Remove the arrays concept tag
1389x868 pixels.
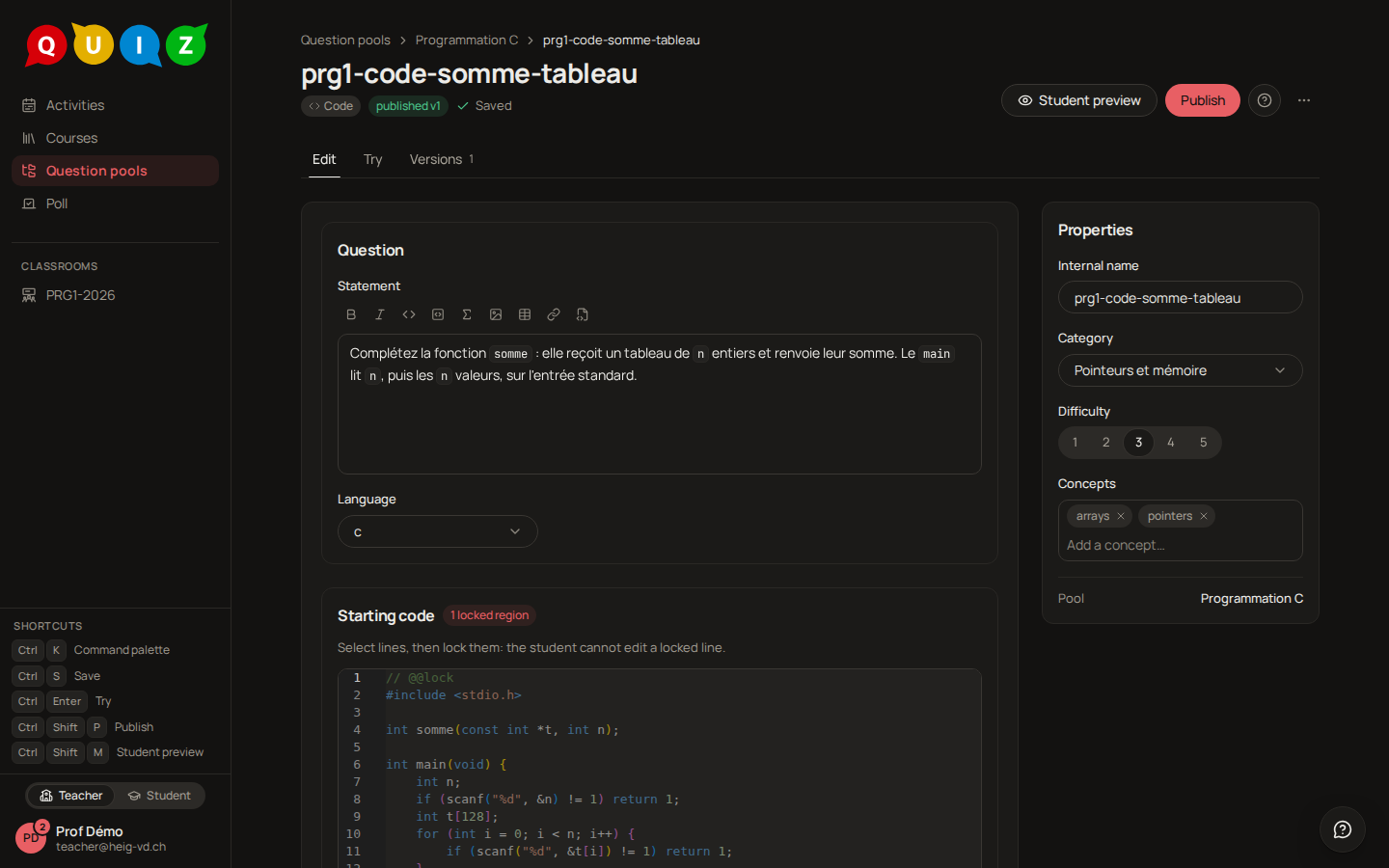click(x=1121, y=516)
